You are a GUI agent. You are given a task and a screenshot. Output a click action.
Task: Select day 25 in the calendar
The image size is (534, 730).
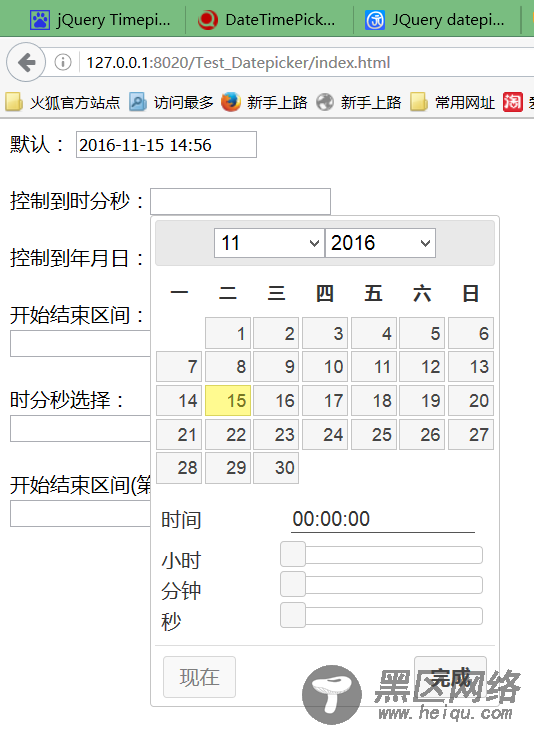374,434
